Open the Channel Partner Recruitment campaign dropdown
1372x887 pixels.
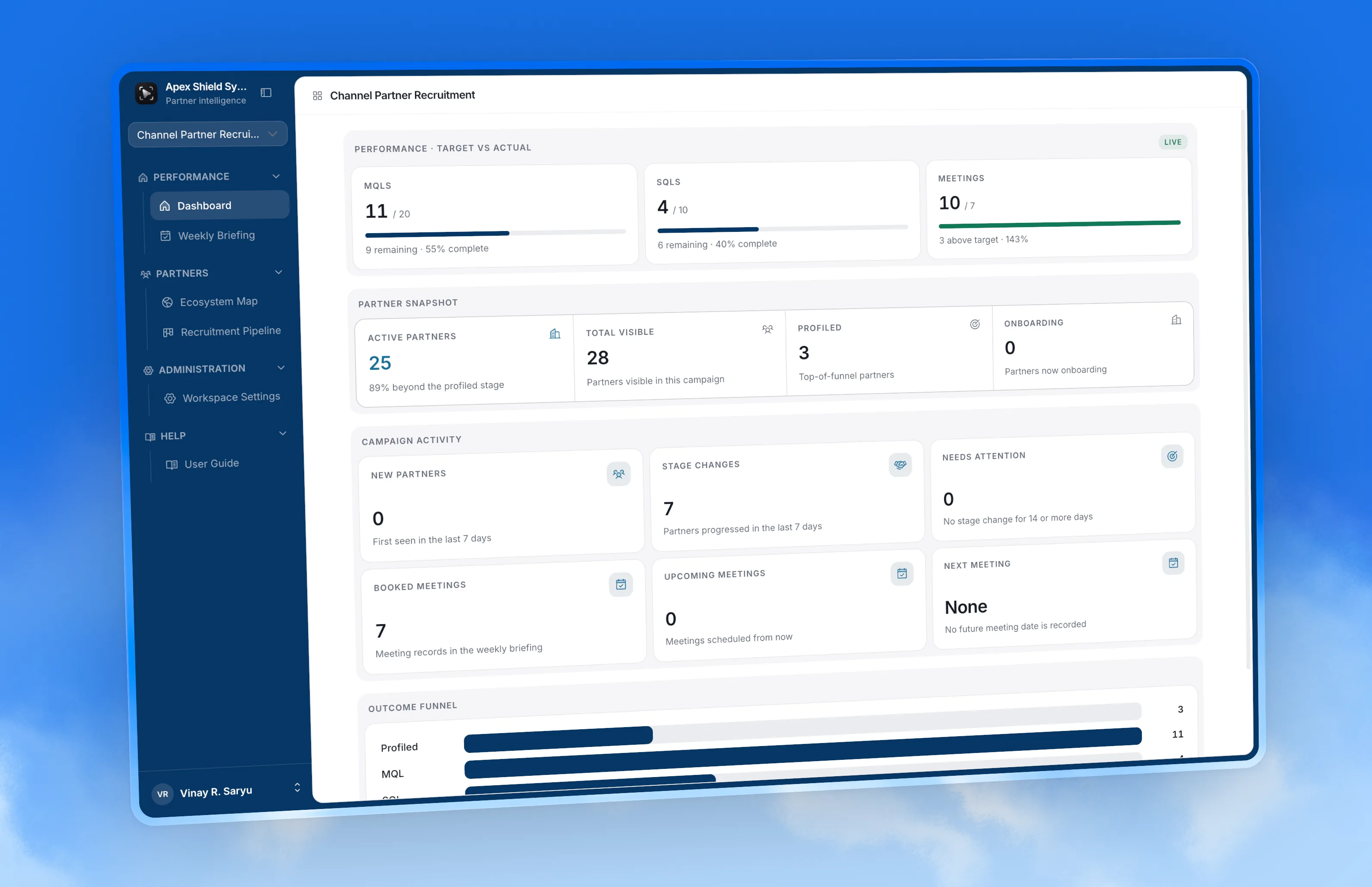tap(208, 134)
